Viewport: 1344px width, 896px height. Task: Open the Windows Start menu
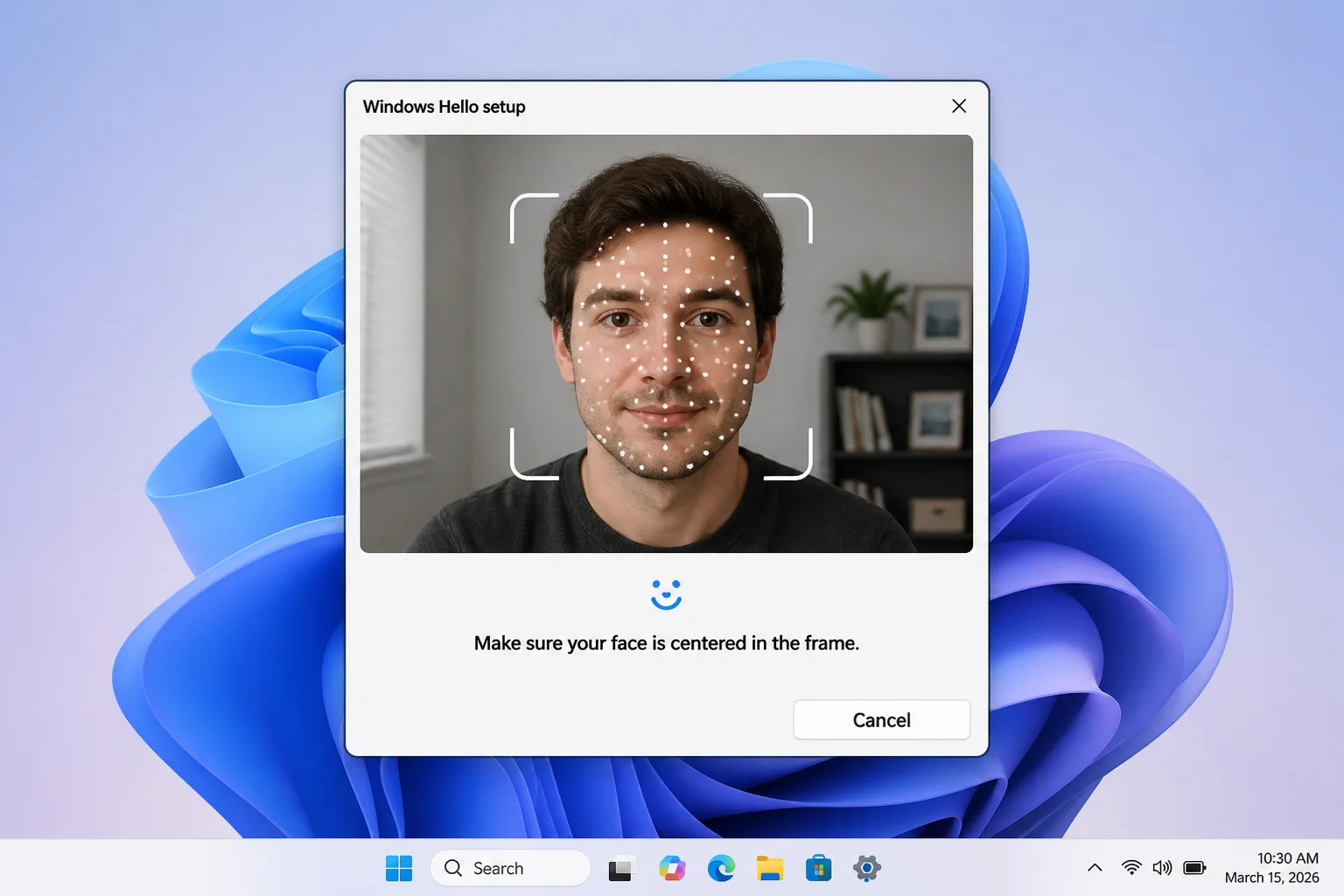click(399, 868)
